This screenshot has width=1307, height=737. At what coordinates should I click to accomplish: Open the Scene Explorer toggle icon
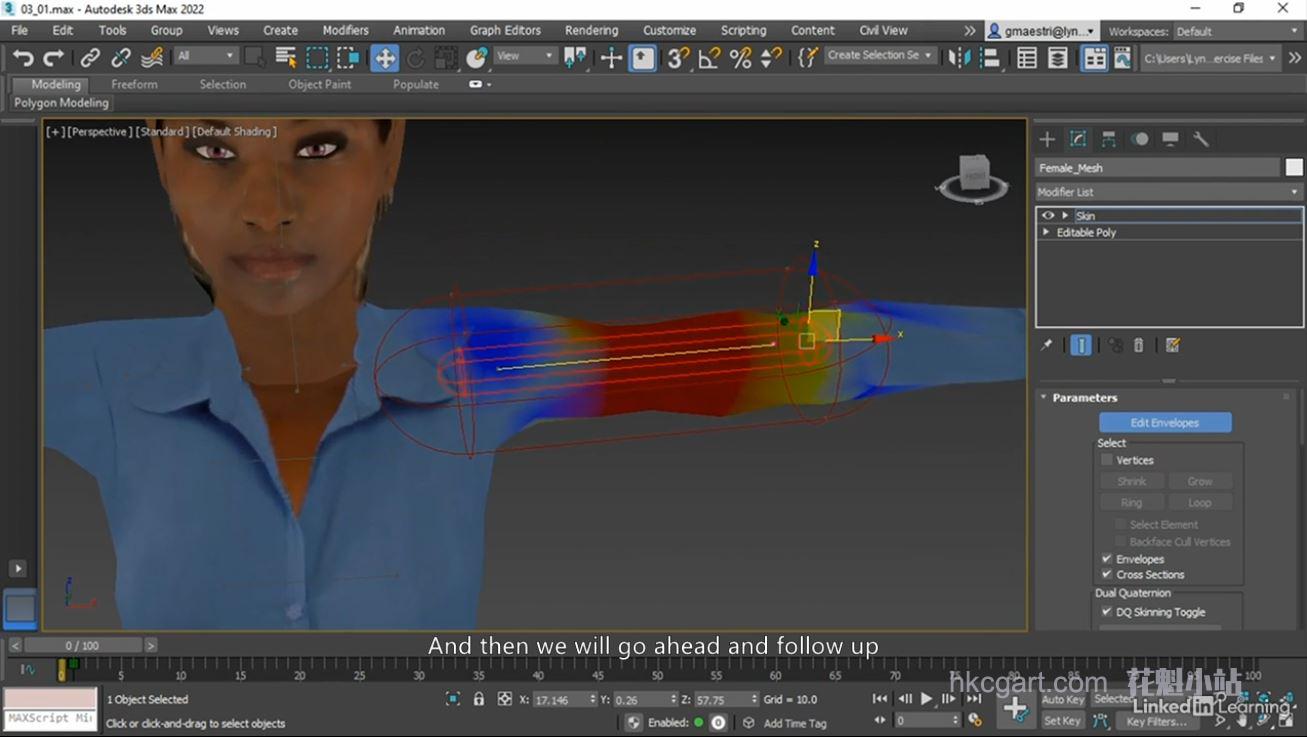tap(1027, 58)
